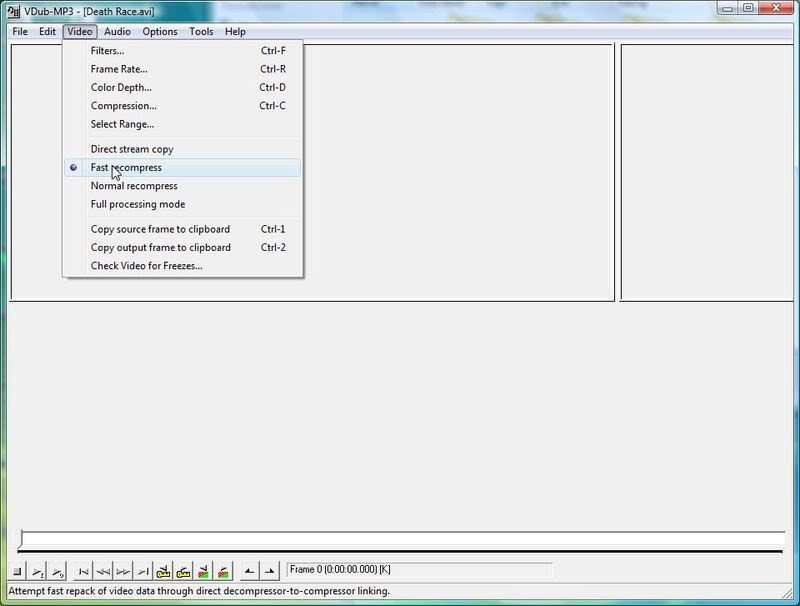Jump to the end of the video
Viewport: 800px width, 606px height.
(x=143, y=571)
